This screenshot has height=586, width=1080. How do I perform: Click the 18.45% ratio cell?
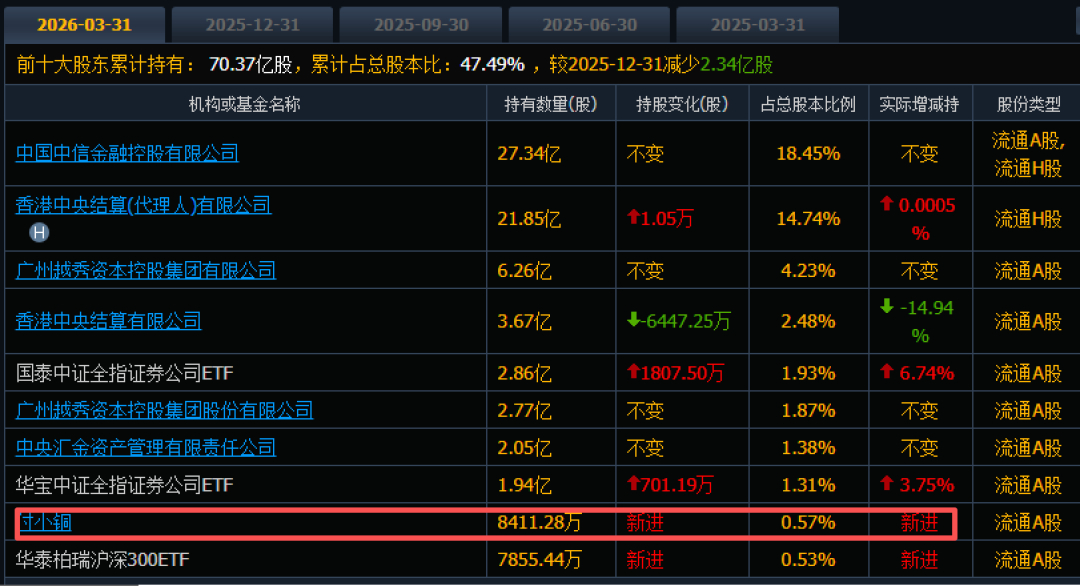coord(808,153)
